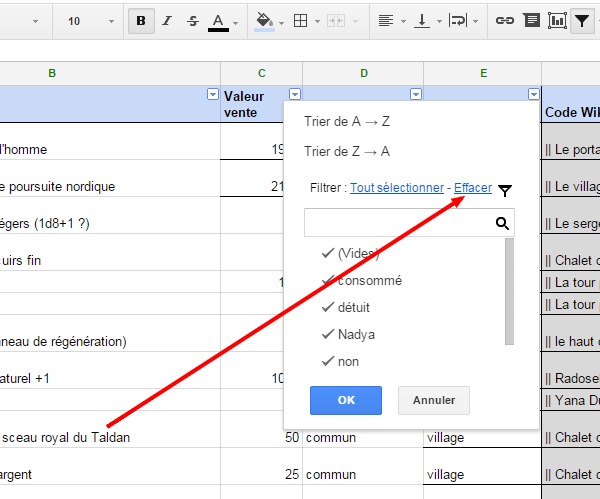Sort with Trier de A → Z
The height and width of the screenshot is (499, 600).
coord(346,120)
